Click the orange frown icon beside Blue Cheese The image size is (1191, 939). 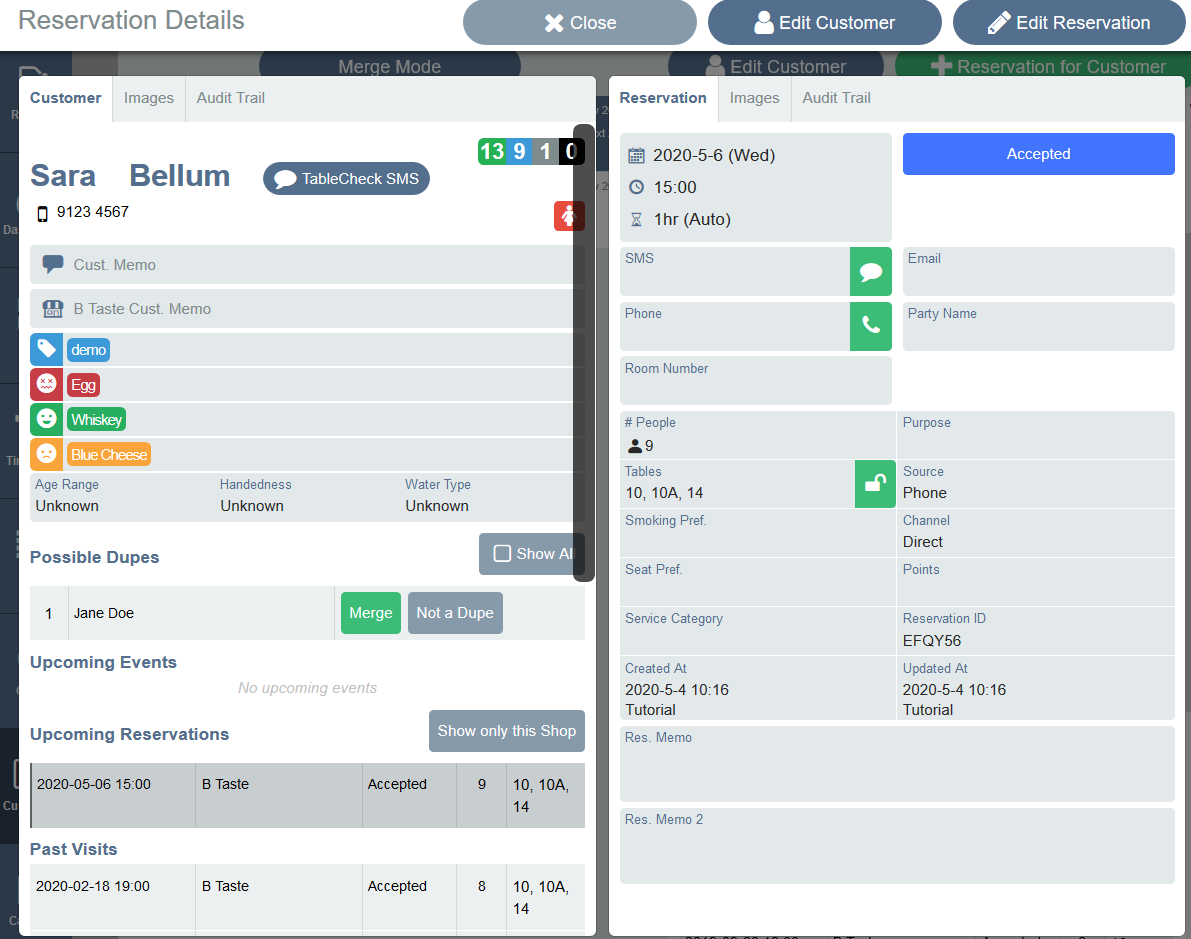click(x=46, y=454)
